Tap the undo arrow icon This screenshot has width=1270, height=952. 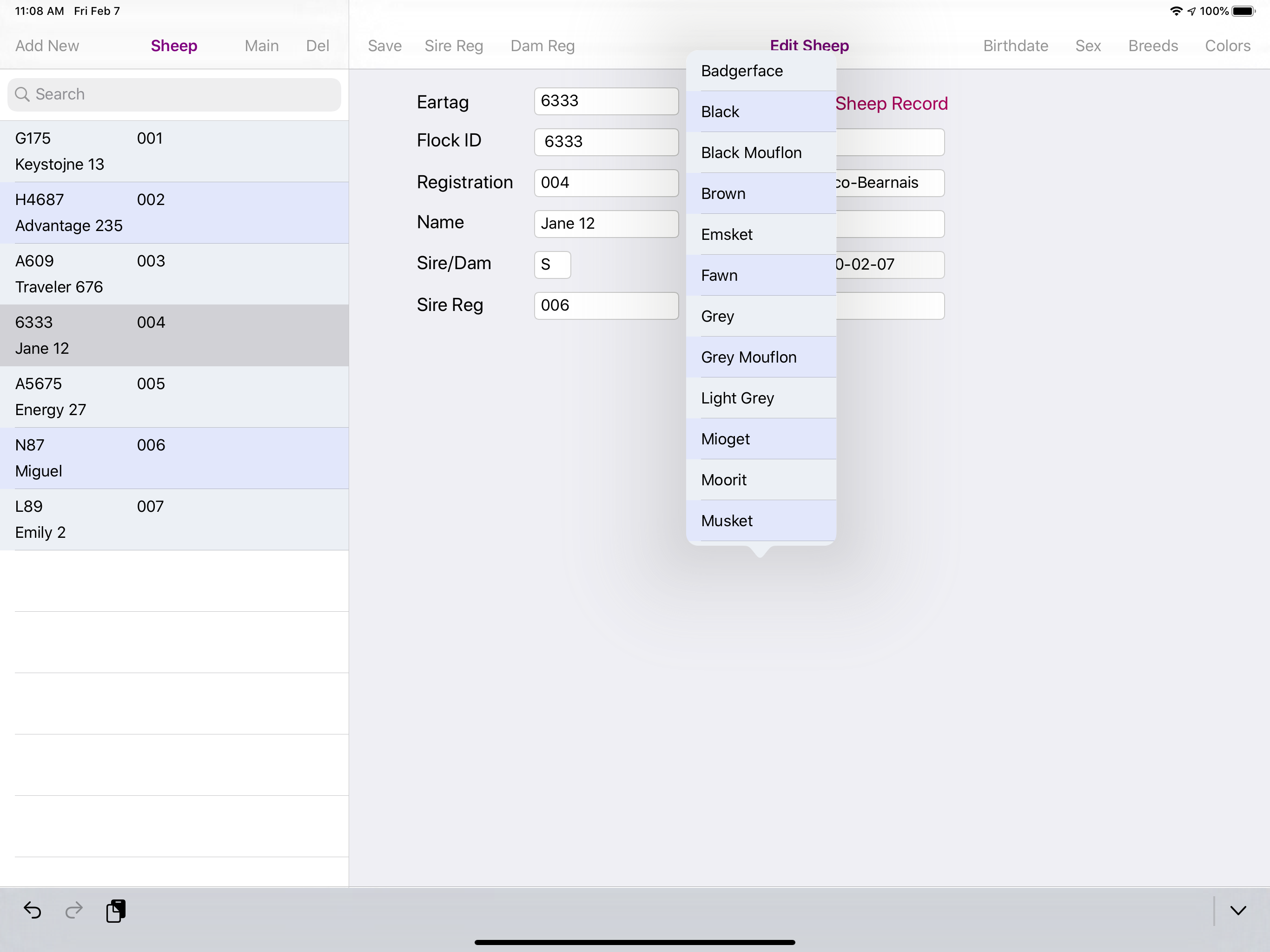click(32, 910)
